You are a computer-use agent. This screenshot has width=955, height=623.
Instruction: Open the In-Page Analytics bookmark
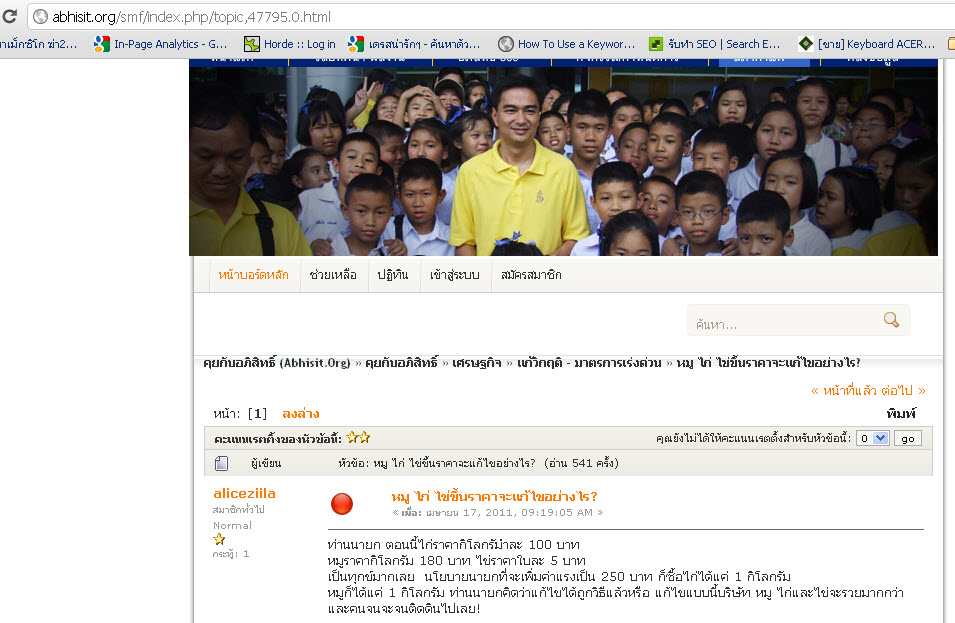point(161,44)
